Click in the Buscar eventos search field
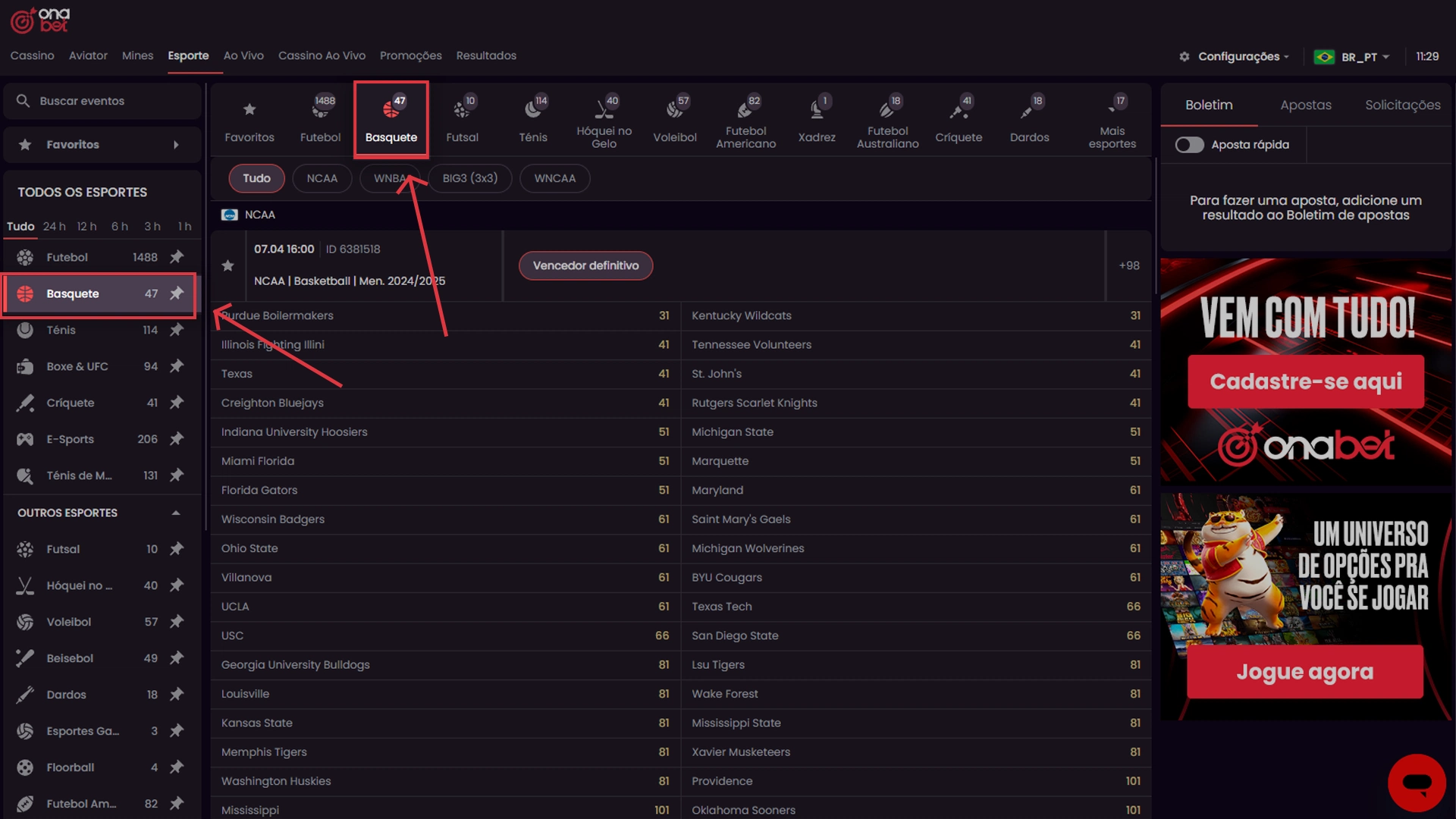1456x819 pixels. coord(103,101)
